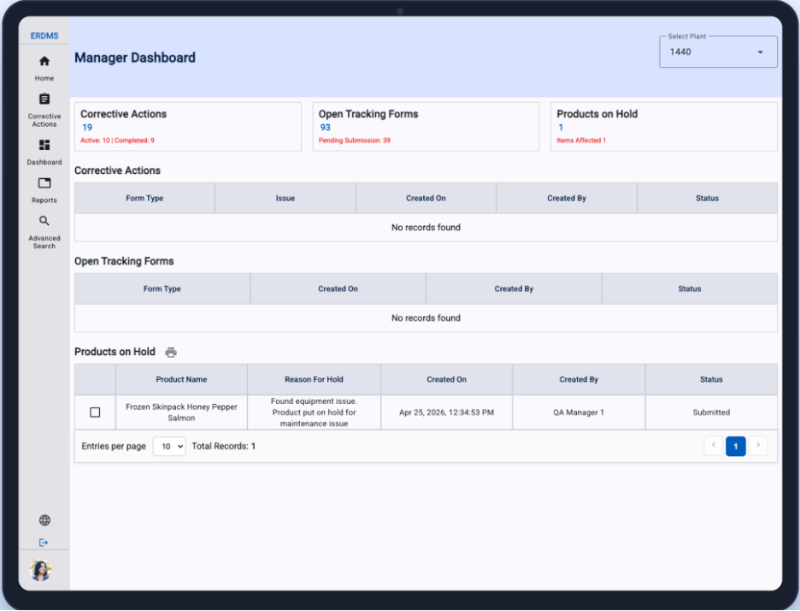This screenshot has width=800, height=611.
Task: Print the Products on Hold list
Action: pos(171,352)
